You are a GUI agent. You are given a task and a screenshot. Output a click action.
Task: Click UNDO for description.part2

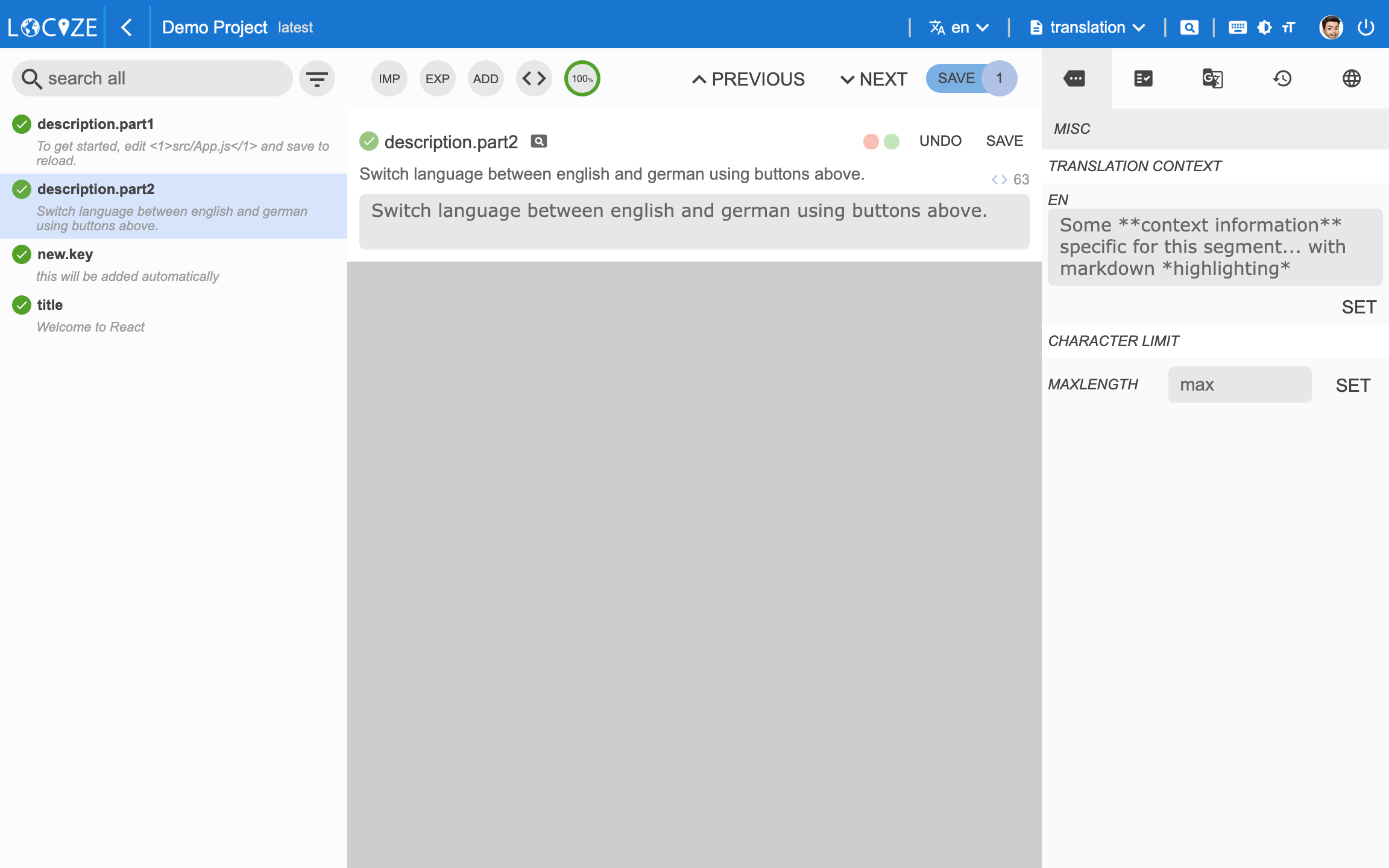pos(940,141)
